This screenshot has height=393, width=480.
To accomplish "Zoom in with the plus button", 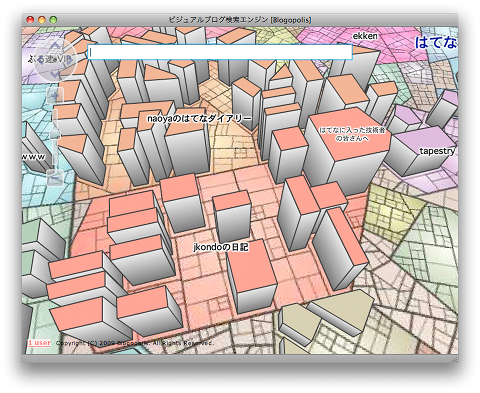I will pyautogui.click(x=55, y=96).
